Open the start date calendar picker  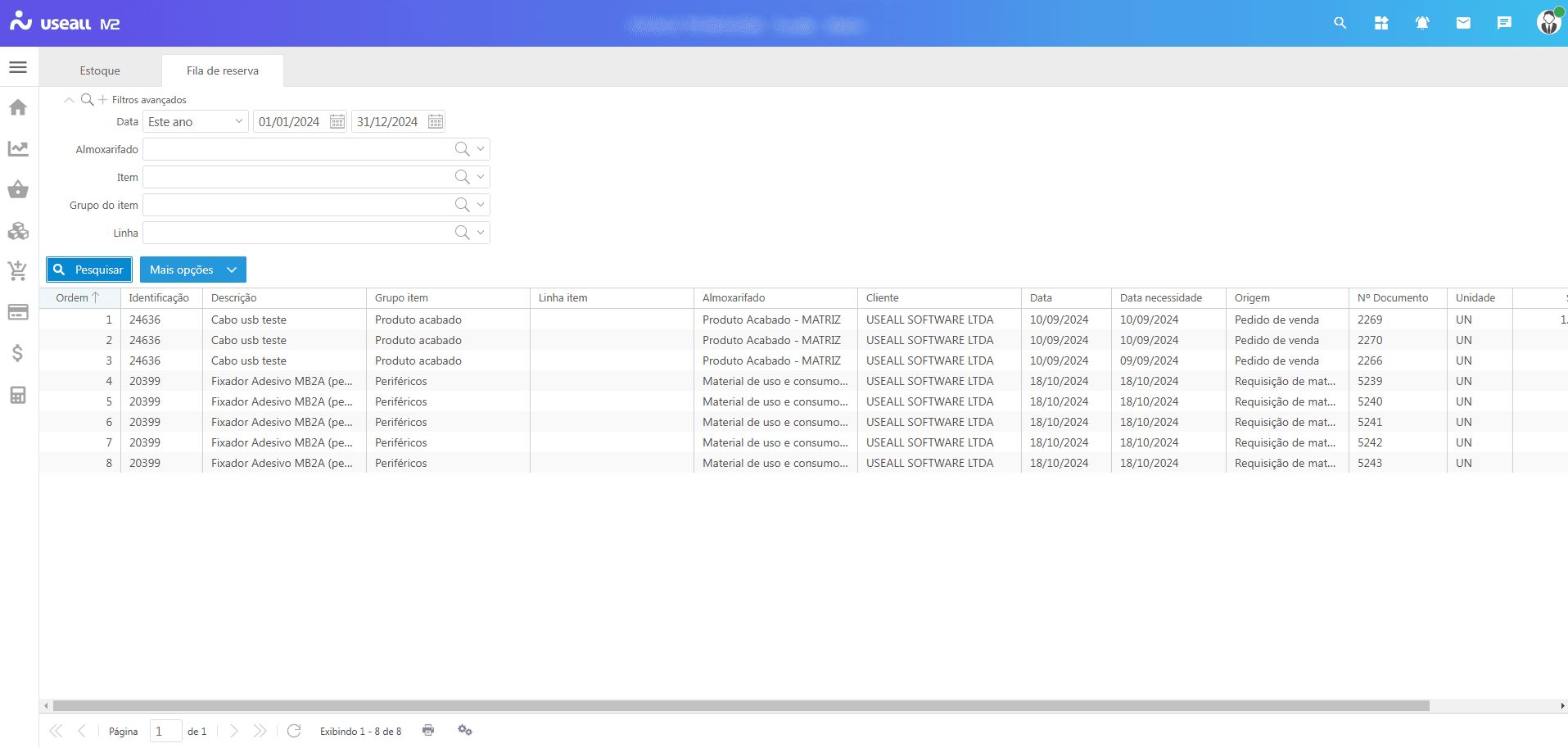point(337,122)
